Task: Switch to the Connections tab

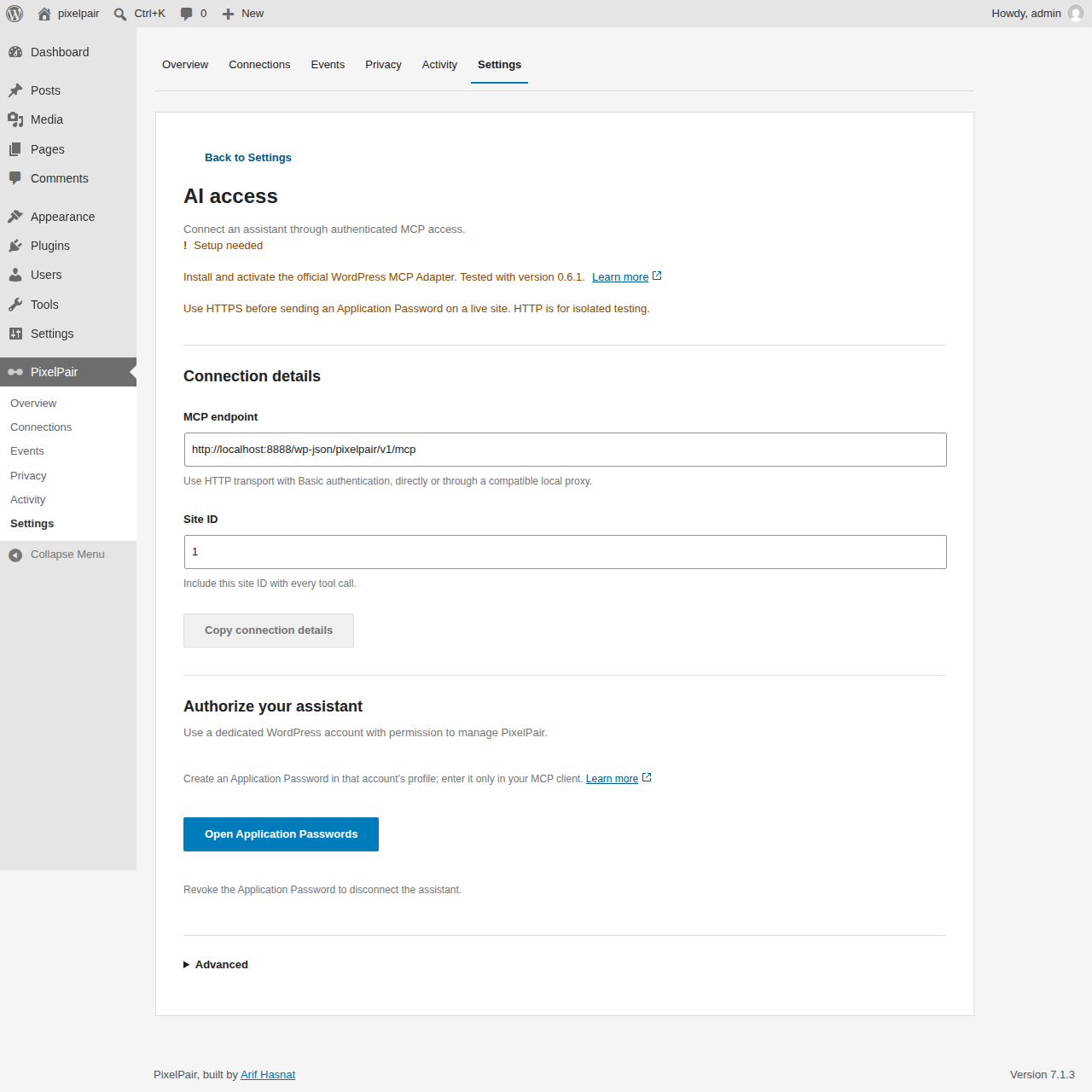Action: click(259, 65)
